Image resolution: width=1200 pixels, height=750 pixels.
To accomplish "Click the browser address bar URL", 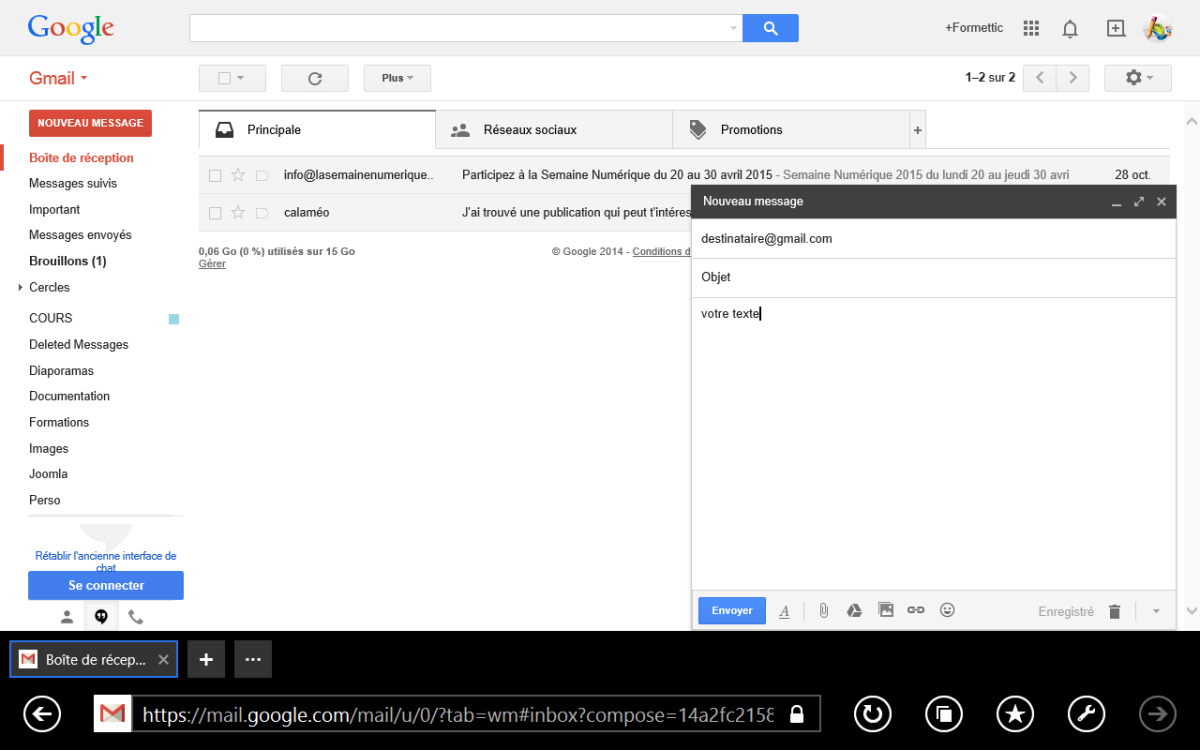I will pyautogui.click(x=457, y=715).
